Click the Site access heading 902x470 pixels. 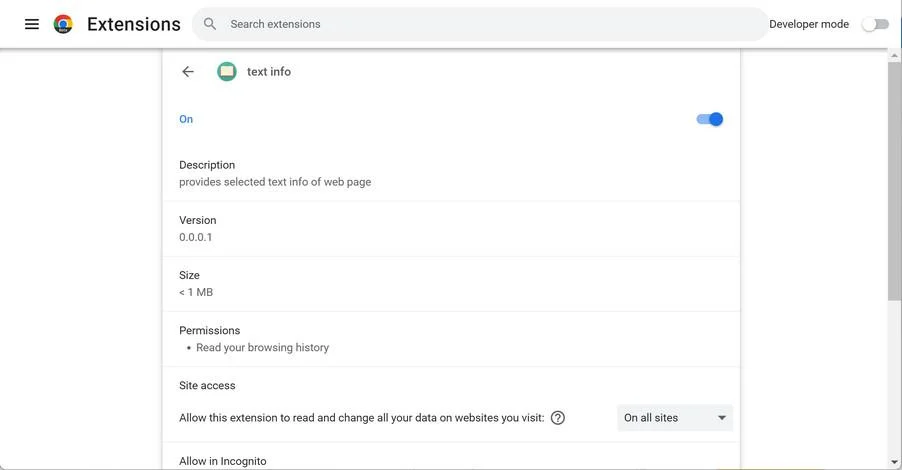[x=207, y=385]
